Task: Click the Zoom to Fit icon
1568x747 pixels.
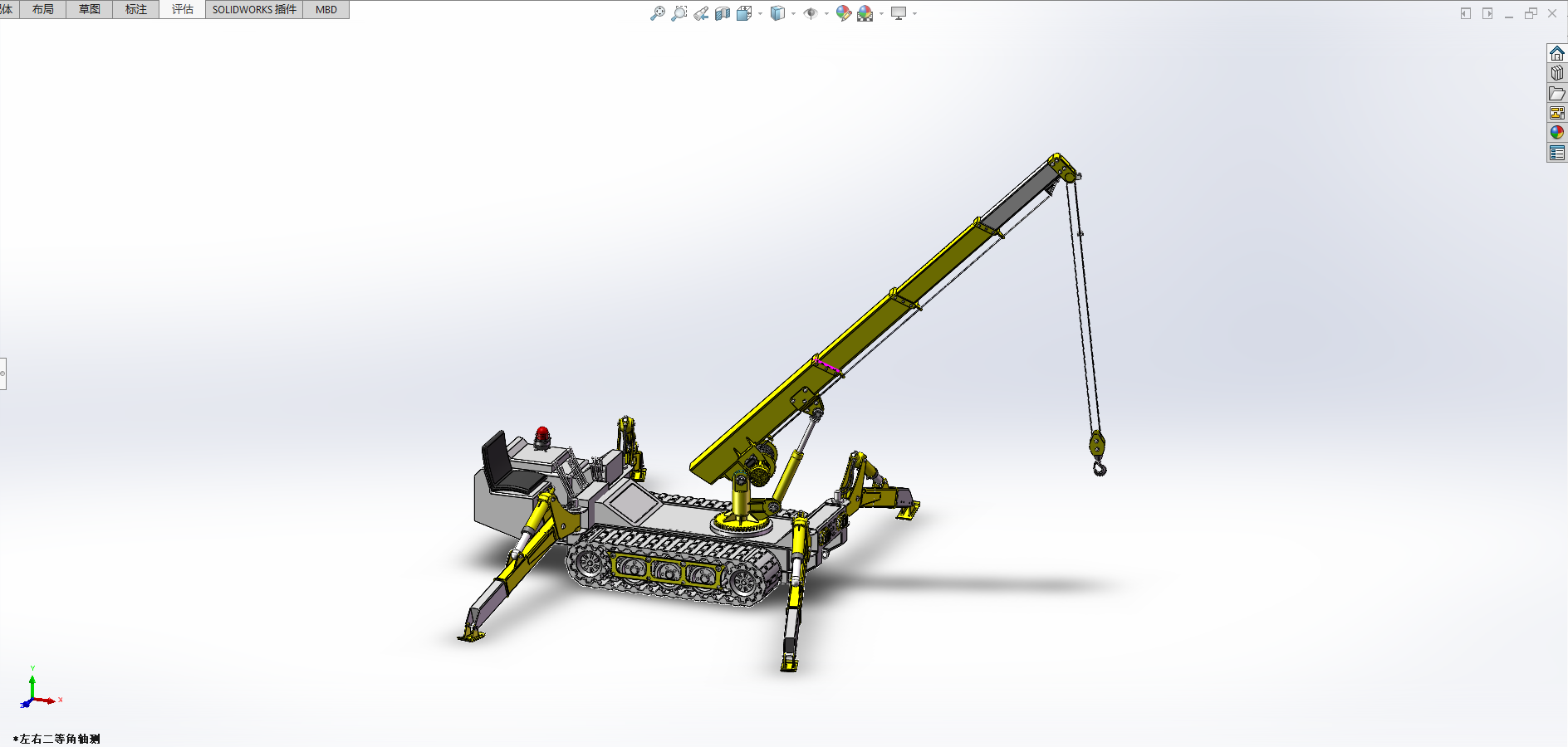Action: point(658,13)
